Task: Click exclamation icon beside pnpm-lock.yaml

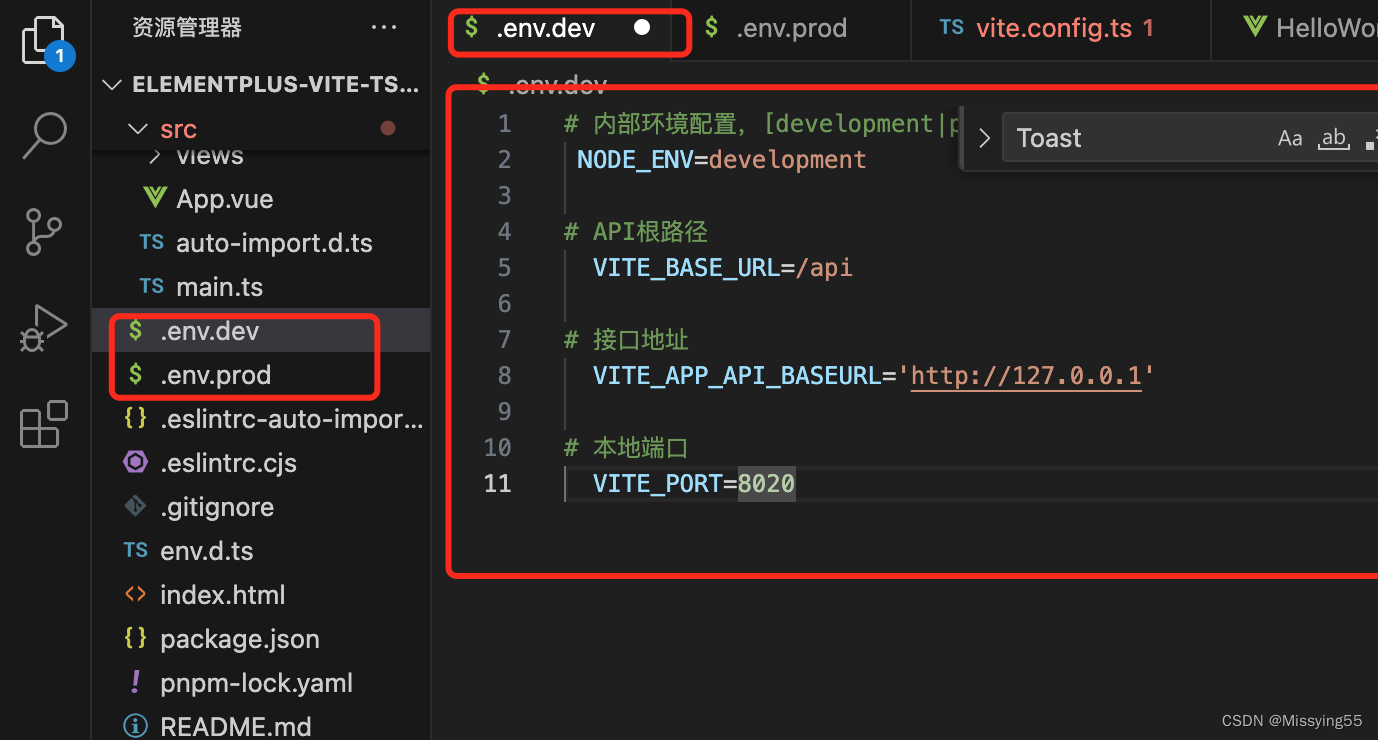Action: pos(135,682)
